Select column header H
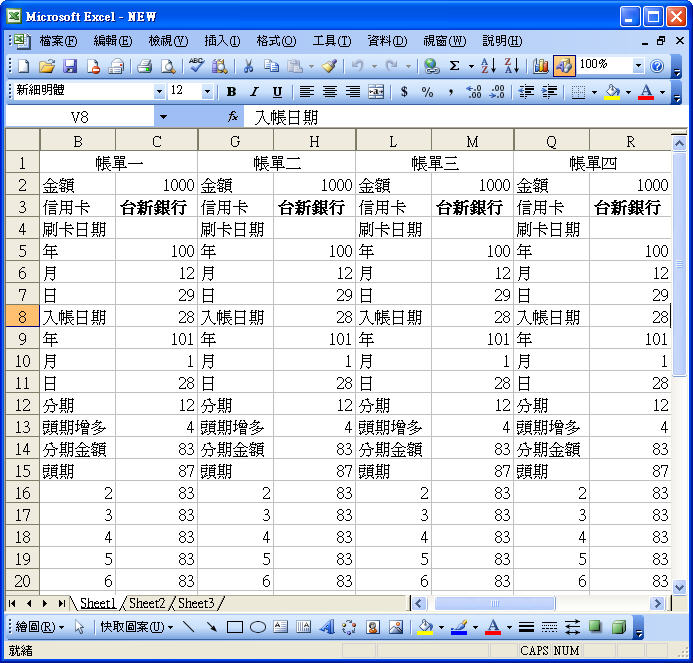The height and width of the screenshot is (663, 693). [314, 141]
